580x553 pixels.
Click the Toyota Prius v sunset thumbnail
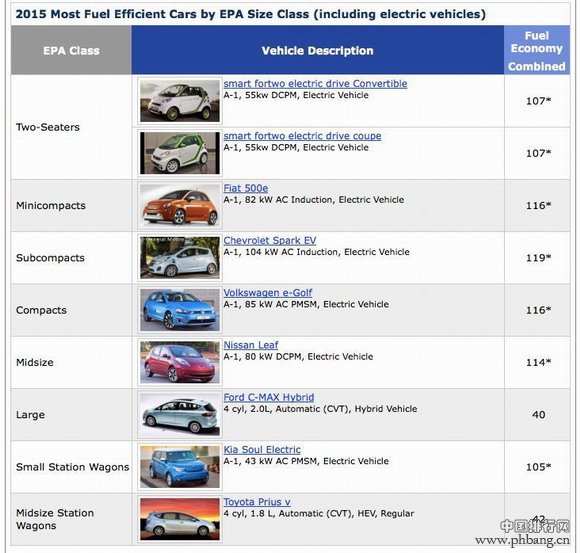[180, 519]
